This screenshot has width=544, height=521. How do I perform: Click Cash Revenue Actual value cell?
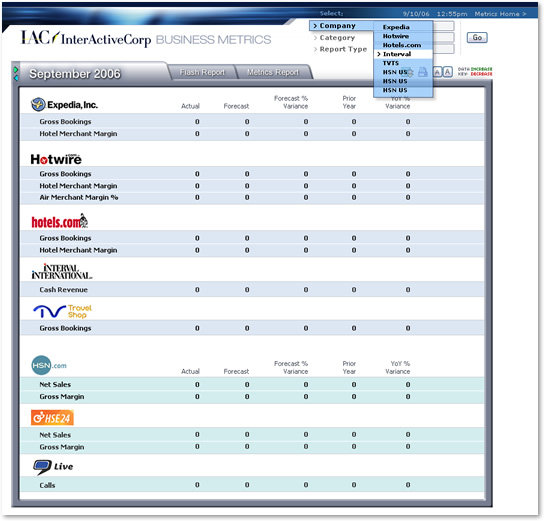[197, 290]
